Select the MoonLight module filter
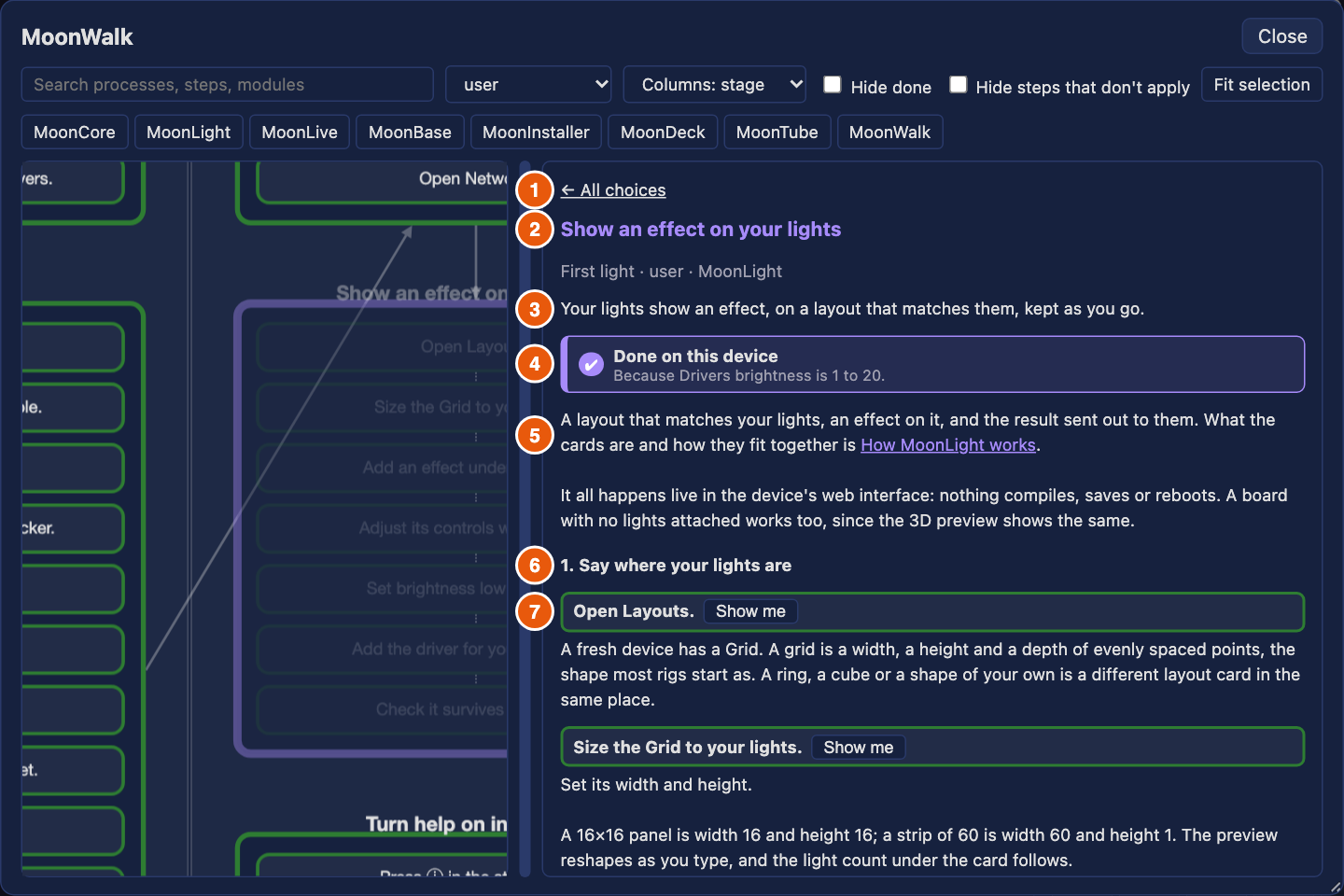Image resolution: width=1344 pixels, height=896 pixels. [189, 133]
